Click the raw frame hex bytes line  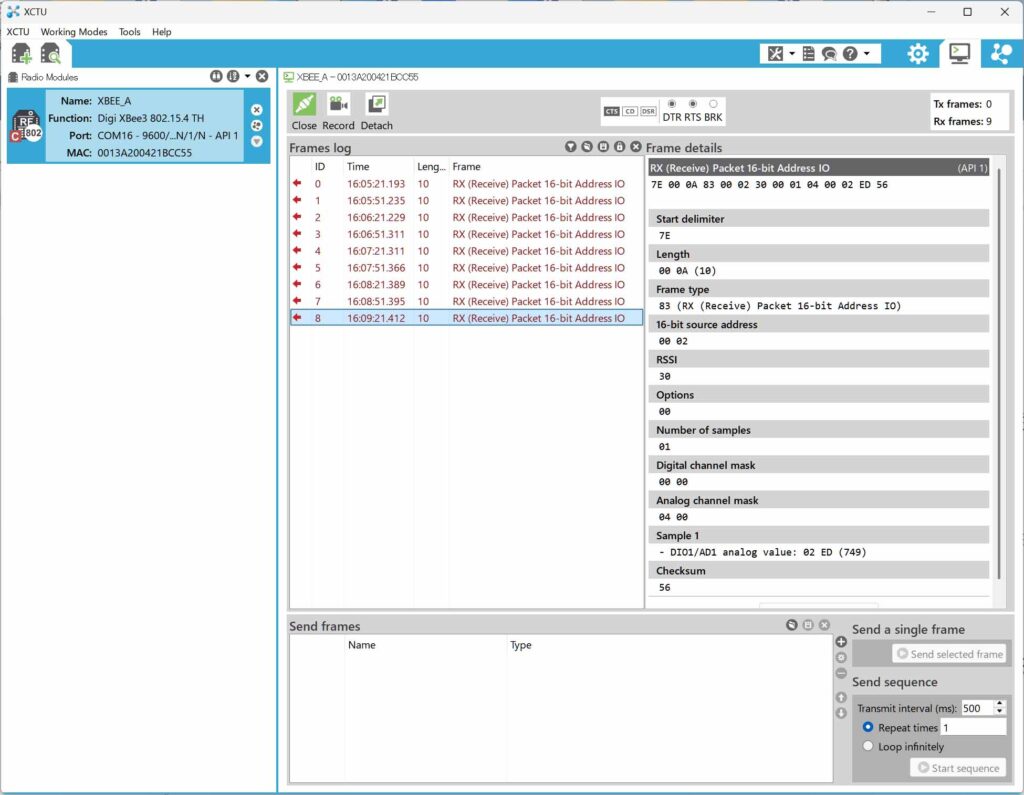pos(769,185)
